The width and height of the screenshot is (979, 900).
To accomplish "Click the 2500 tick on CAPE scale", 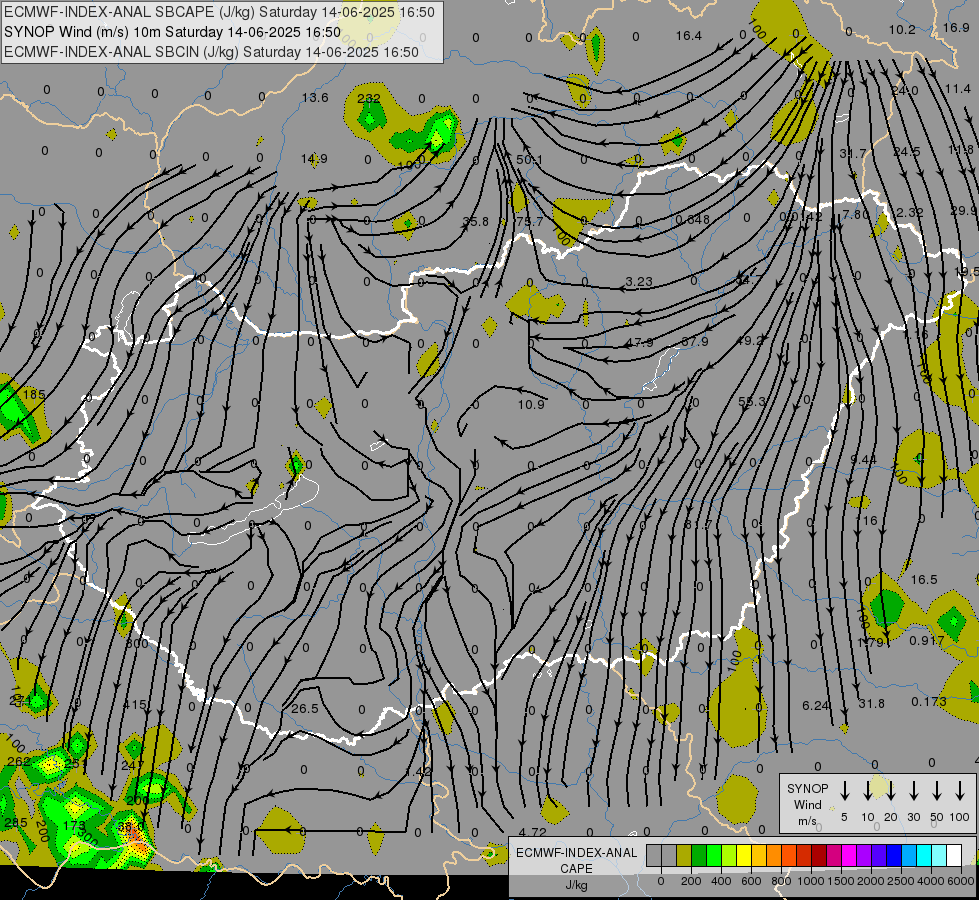I will [901, 881].
